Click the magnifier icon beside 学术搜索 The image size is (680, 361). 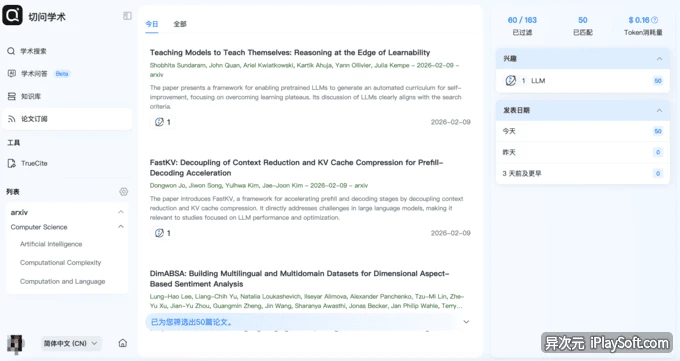(11, 51)
